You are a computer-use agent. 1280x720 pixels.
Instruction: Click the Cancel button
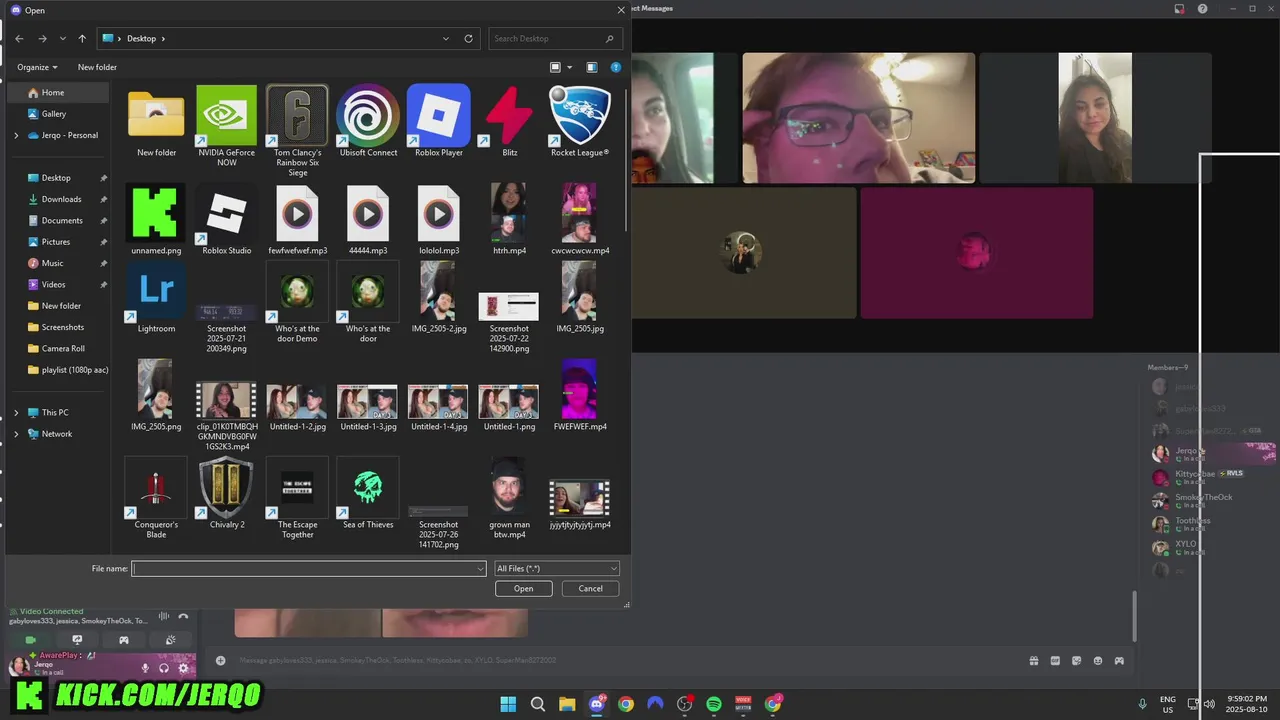[591, 588]
